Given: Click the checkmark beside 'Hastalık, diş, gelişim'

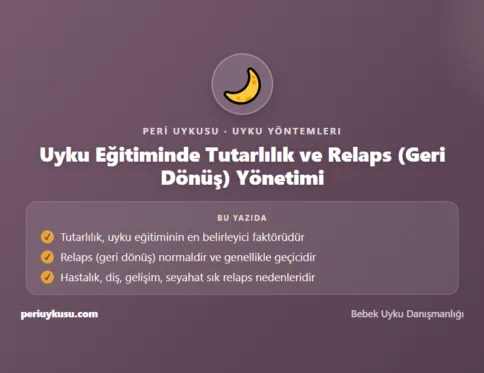Looking at the screenshot, I should point(47,277).
